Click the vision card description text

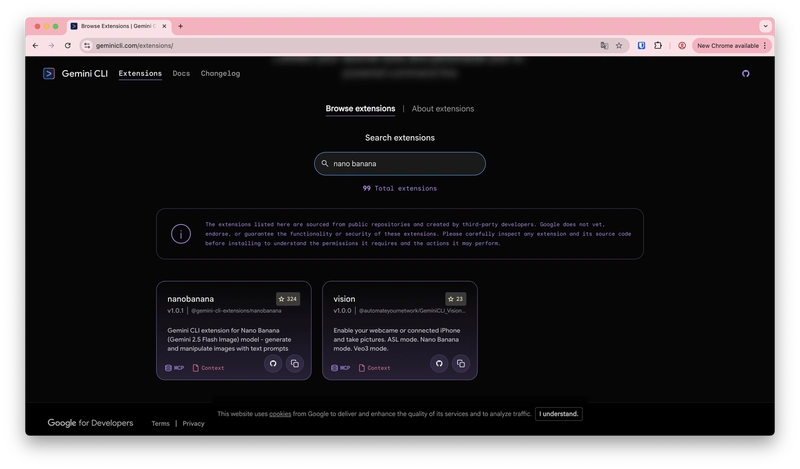(396, 339)
